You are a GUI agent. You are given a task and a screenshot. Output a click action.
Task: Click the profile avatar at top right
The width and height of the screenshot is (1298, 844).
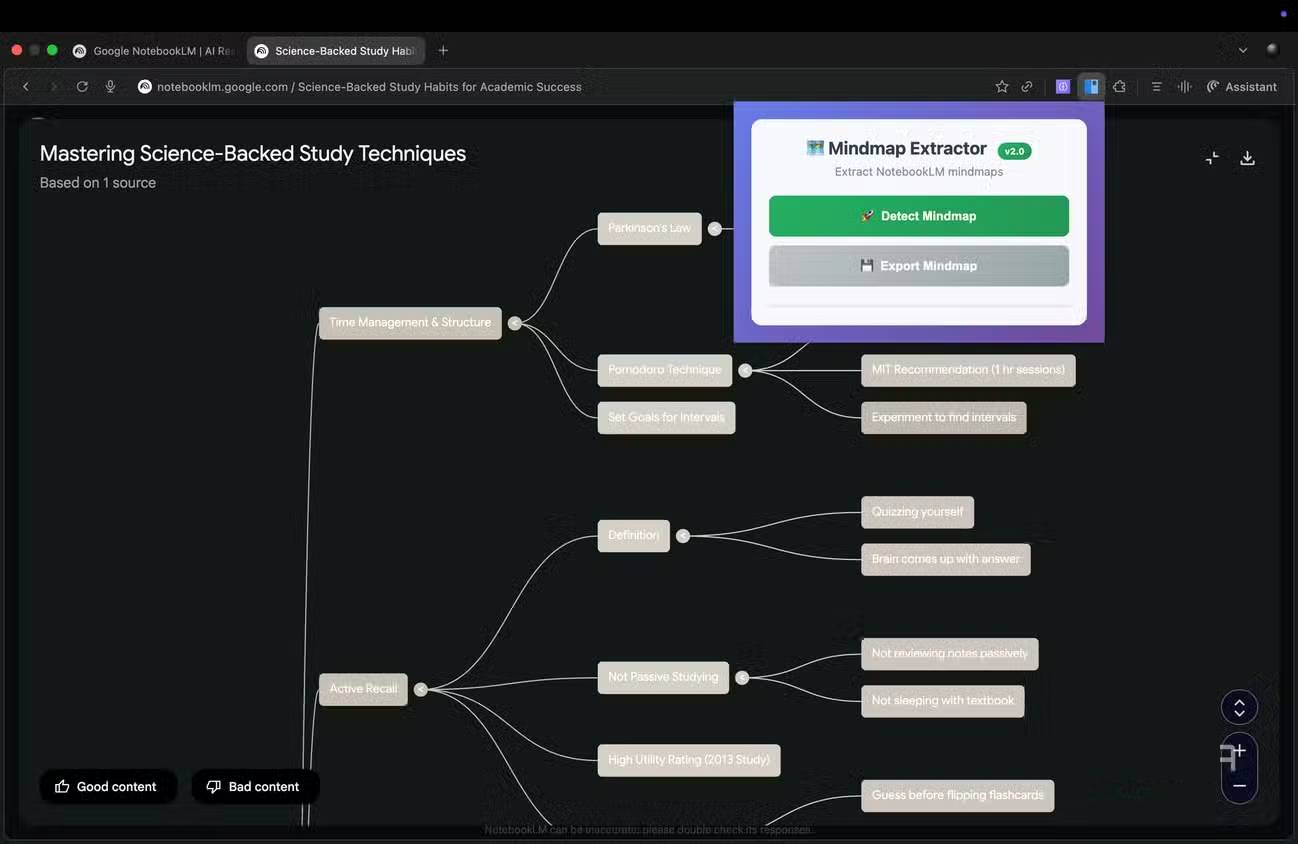click(x=1272, y=50)
